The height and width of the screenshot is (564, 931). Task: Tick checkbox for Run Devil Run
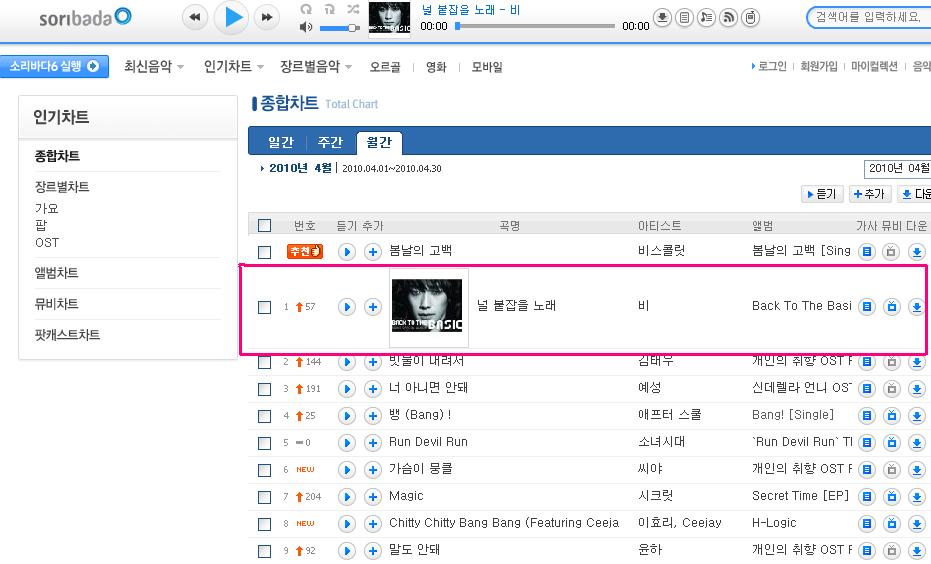pos(265,443)
